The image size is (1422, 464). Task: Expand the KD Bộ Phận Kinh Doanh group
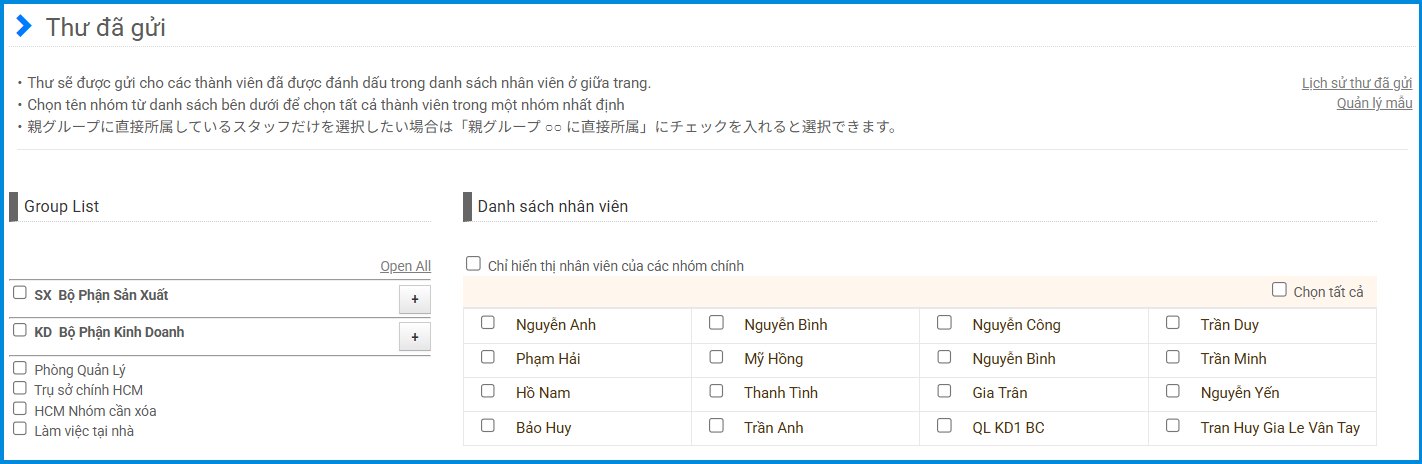(x=414, y=337)
